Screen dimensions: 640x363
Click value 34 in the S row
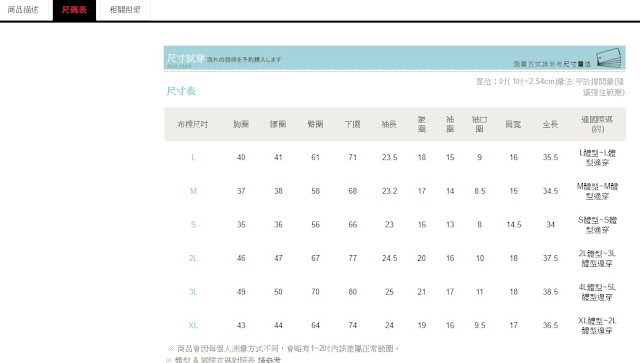point(550,225)
